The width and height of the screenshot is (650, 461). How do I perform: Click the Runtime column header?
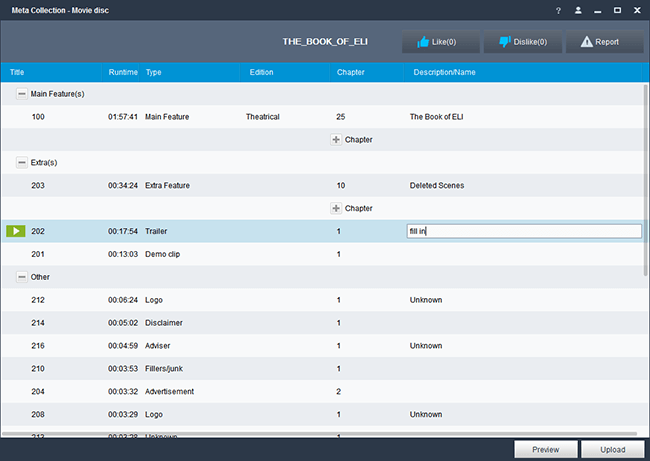coord(123,72)
